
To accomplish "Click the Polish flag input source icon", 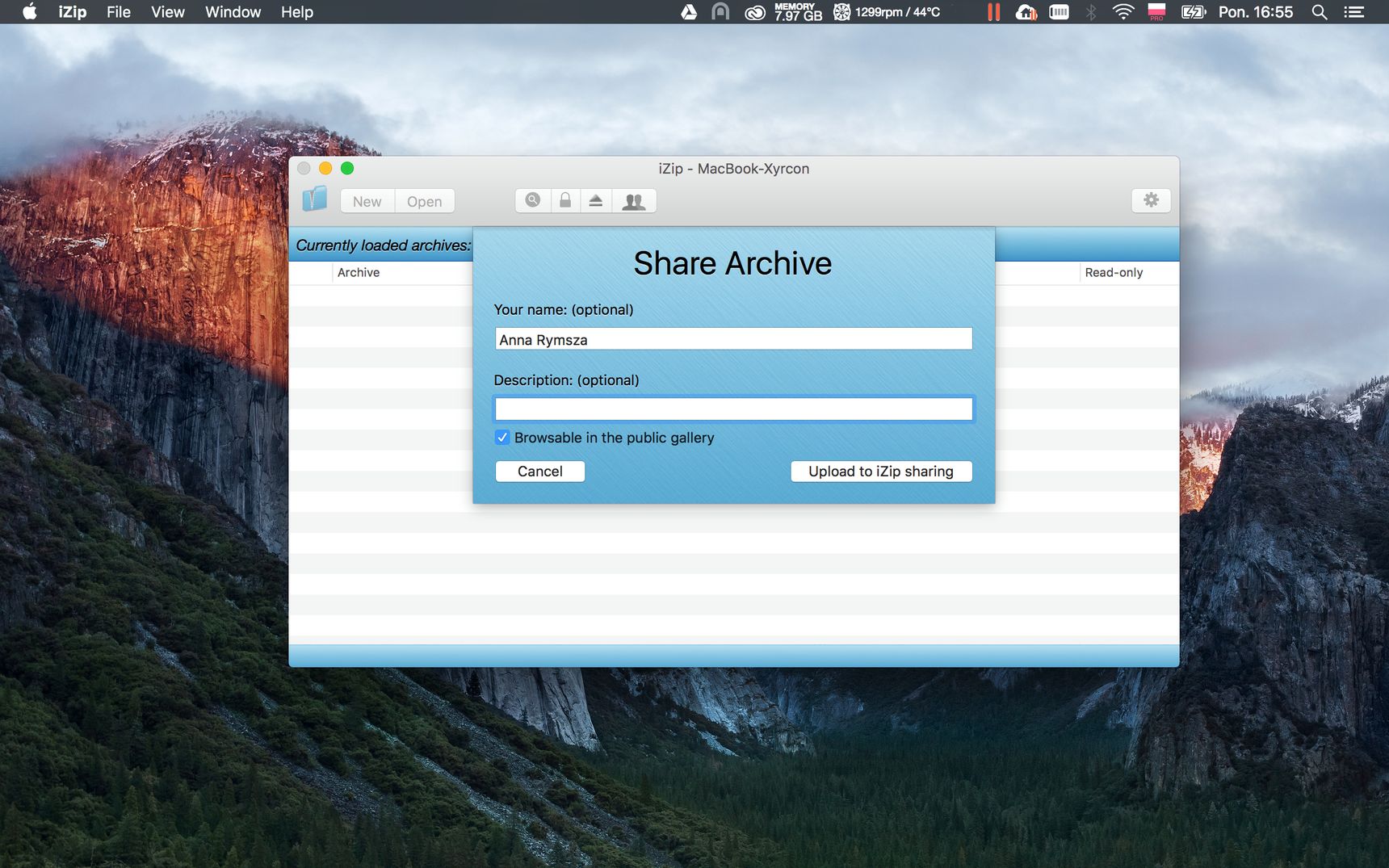I will coord(1156,12).
